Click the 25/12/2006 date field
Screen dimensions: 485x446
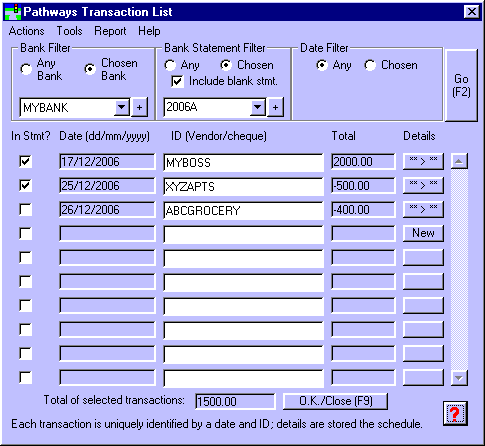point(107,186)
